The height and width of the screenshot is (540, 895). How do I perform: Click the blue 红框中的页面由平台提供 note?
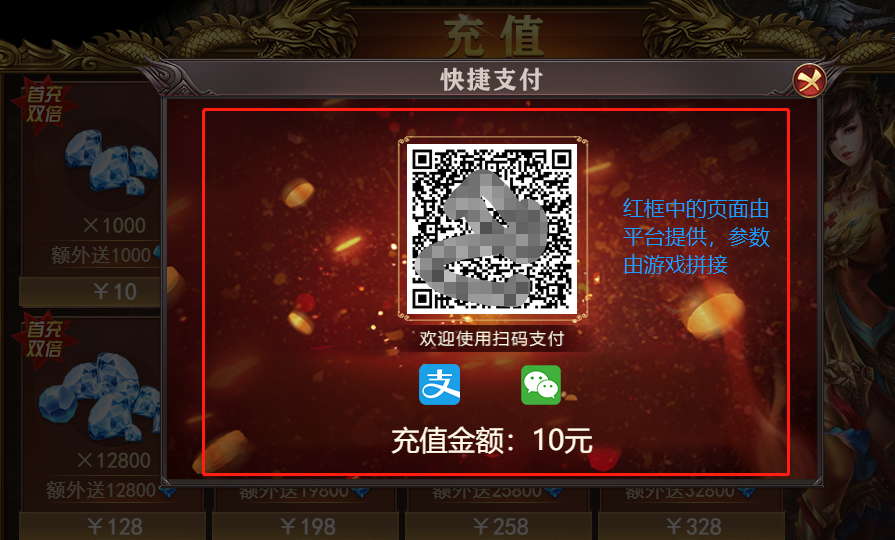pyautogui.click(x=696, y=236)
